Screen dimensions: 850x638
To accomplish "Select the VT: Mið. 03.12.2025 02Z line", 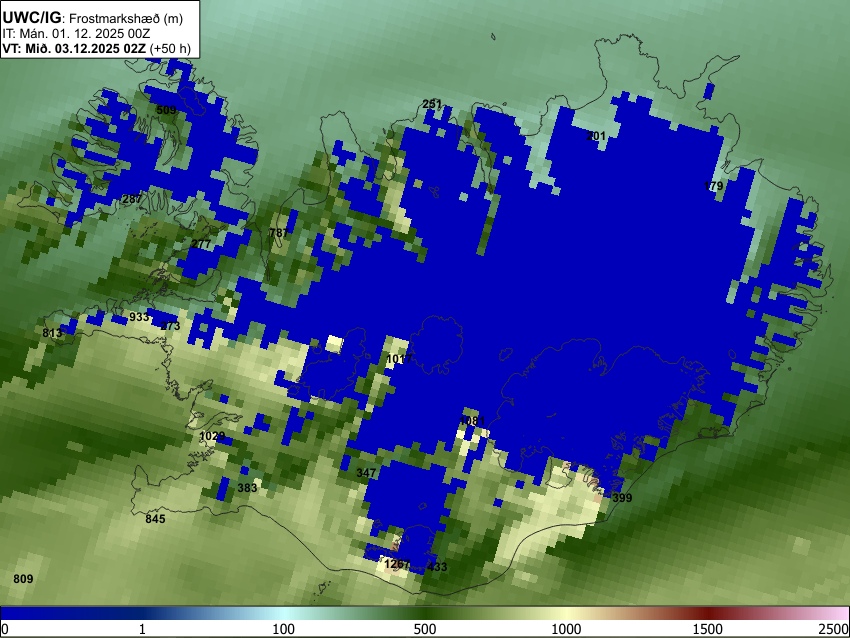I will click(x=96, y=48).
